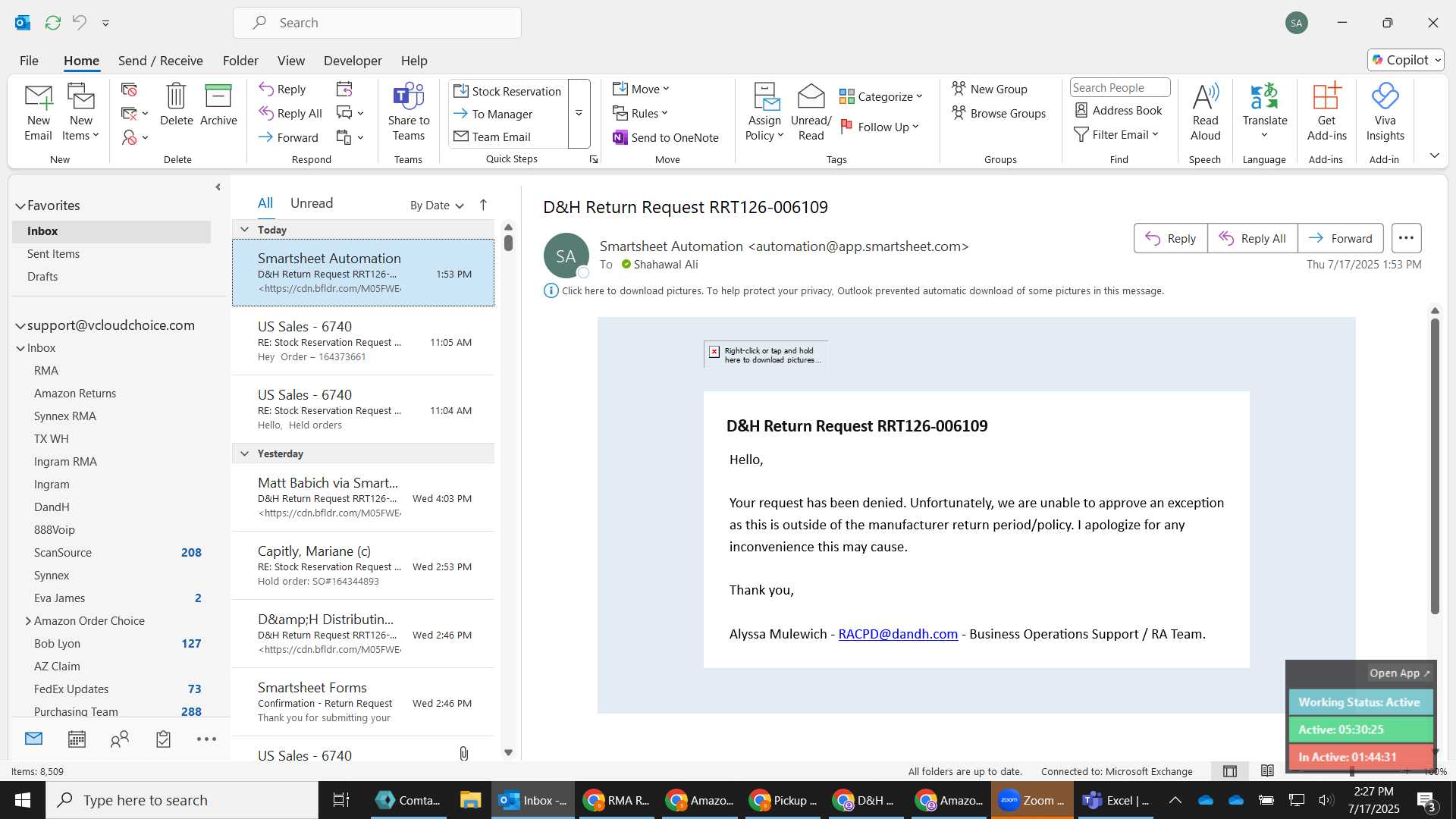The width and height of the screenshot is (1456, 819).
Task: Open the File menu
Action: 29,60
